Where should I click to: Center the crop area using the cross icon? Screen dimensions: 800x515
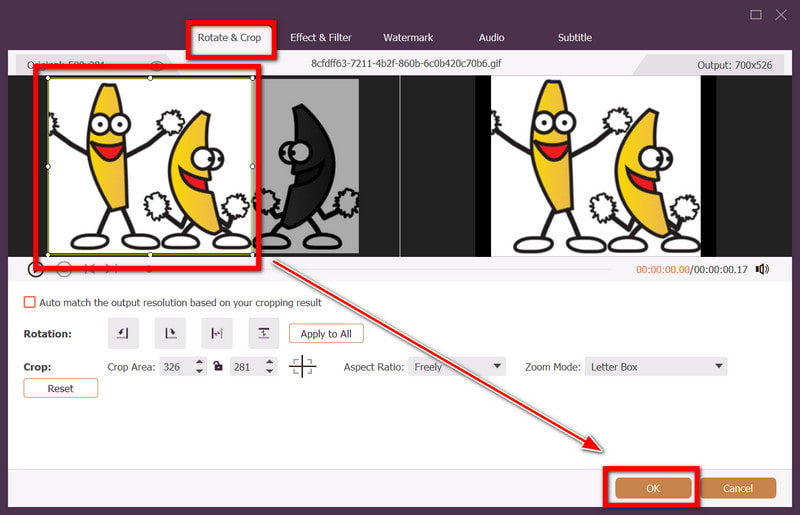301,367
